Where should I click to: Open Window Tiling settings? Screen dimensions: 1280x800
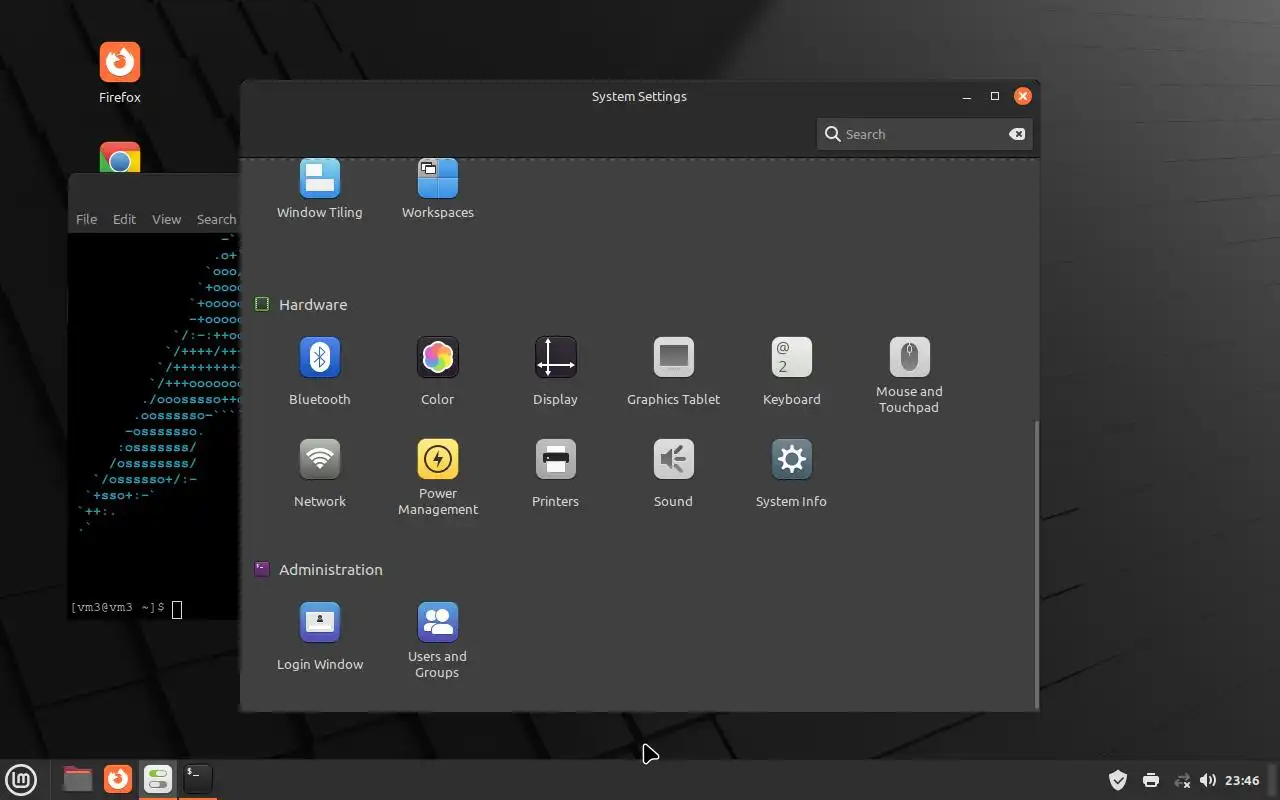(x=320, y=189)
